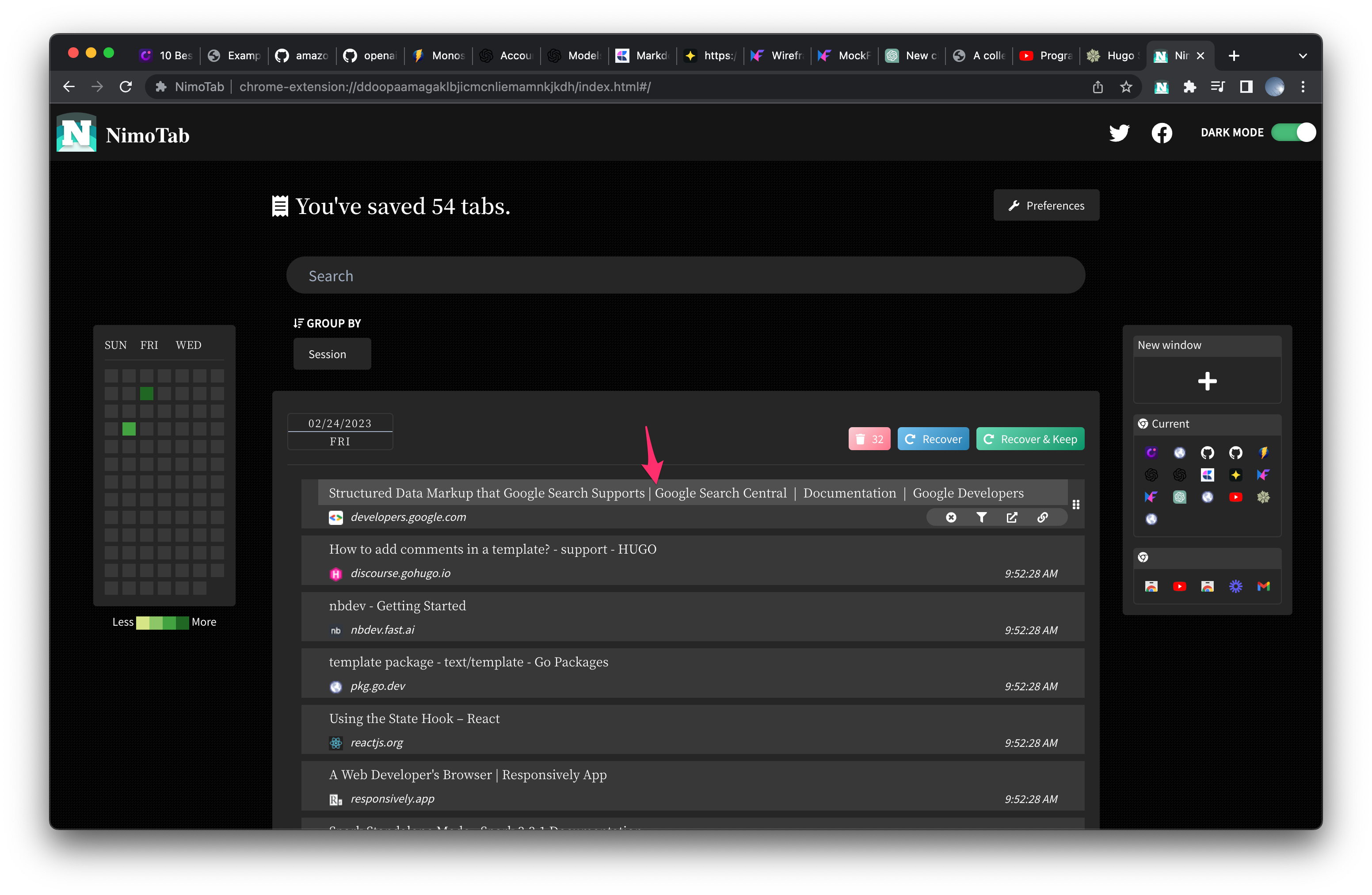Reload the current page

pos(126,87)
